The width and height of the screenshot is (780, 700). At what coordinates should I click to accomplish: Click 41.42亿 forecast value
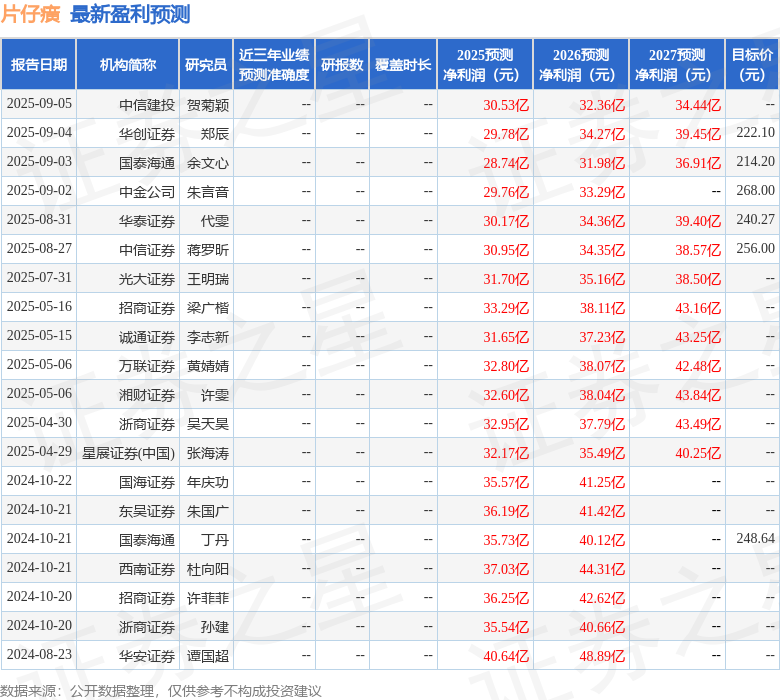pyautogui.click(x=602, y=511)
